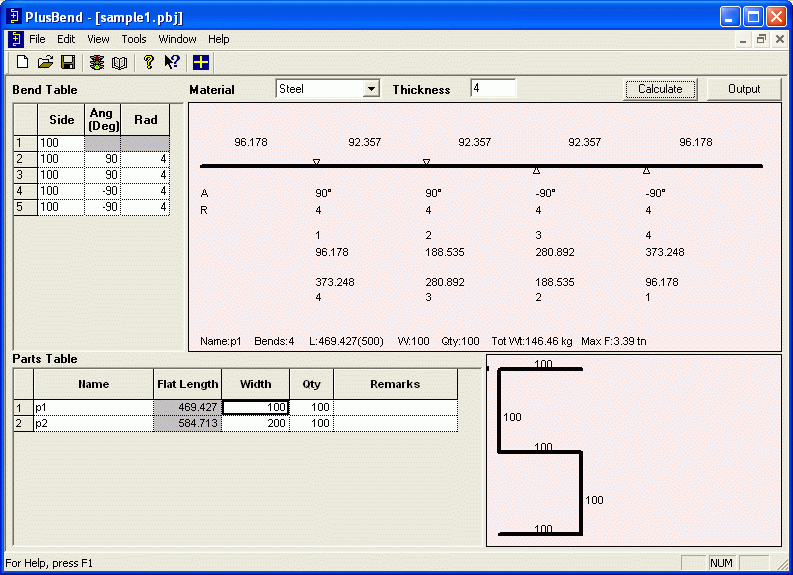Expand the Material dropdown arrow
Image resolution: width=793 pixels, height=575 pixels.
pyautogui.click(x=371, y=89)
